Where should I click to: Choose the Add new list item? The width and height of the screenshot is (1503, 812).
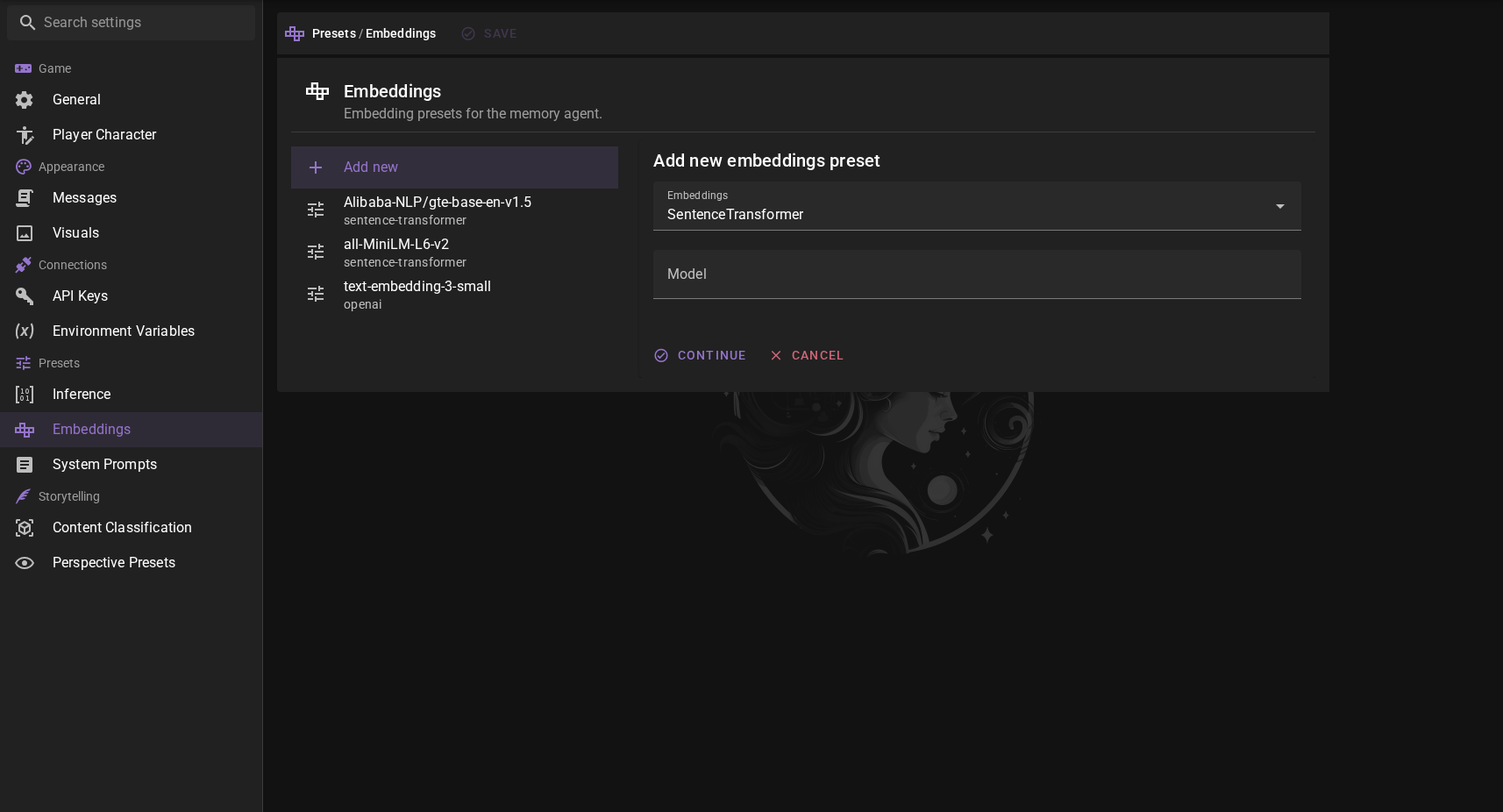click(x=454, y=167)
